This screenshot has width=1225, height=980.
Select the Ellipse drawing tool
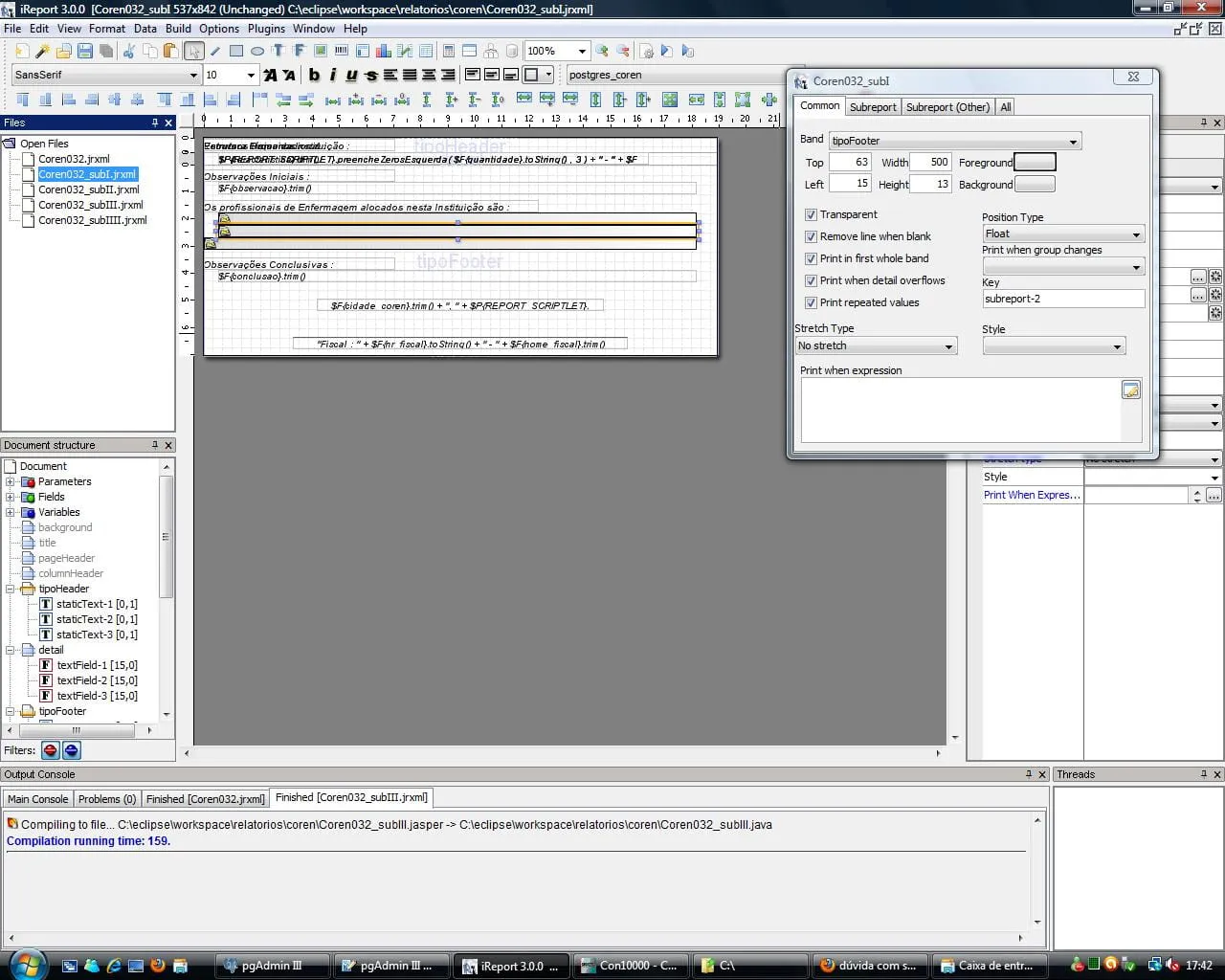pos(257,51)
